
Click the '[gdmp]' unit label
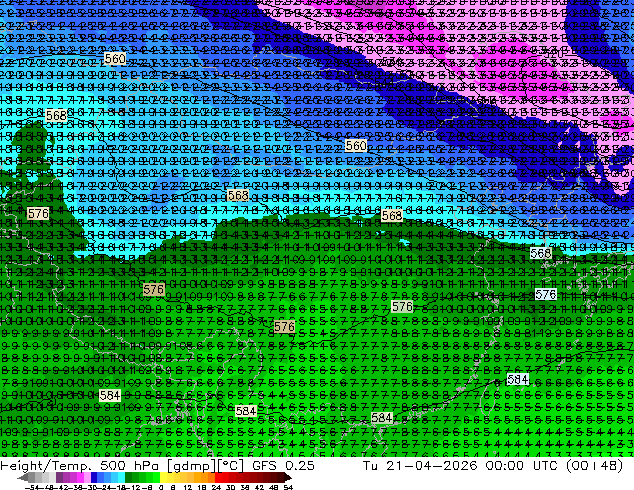click(192, 466)
